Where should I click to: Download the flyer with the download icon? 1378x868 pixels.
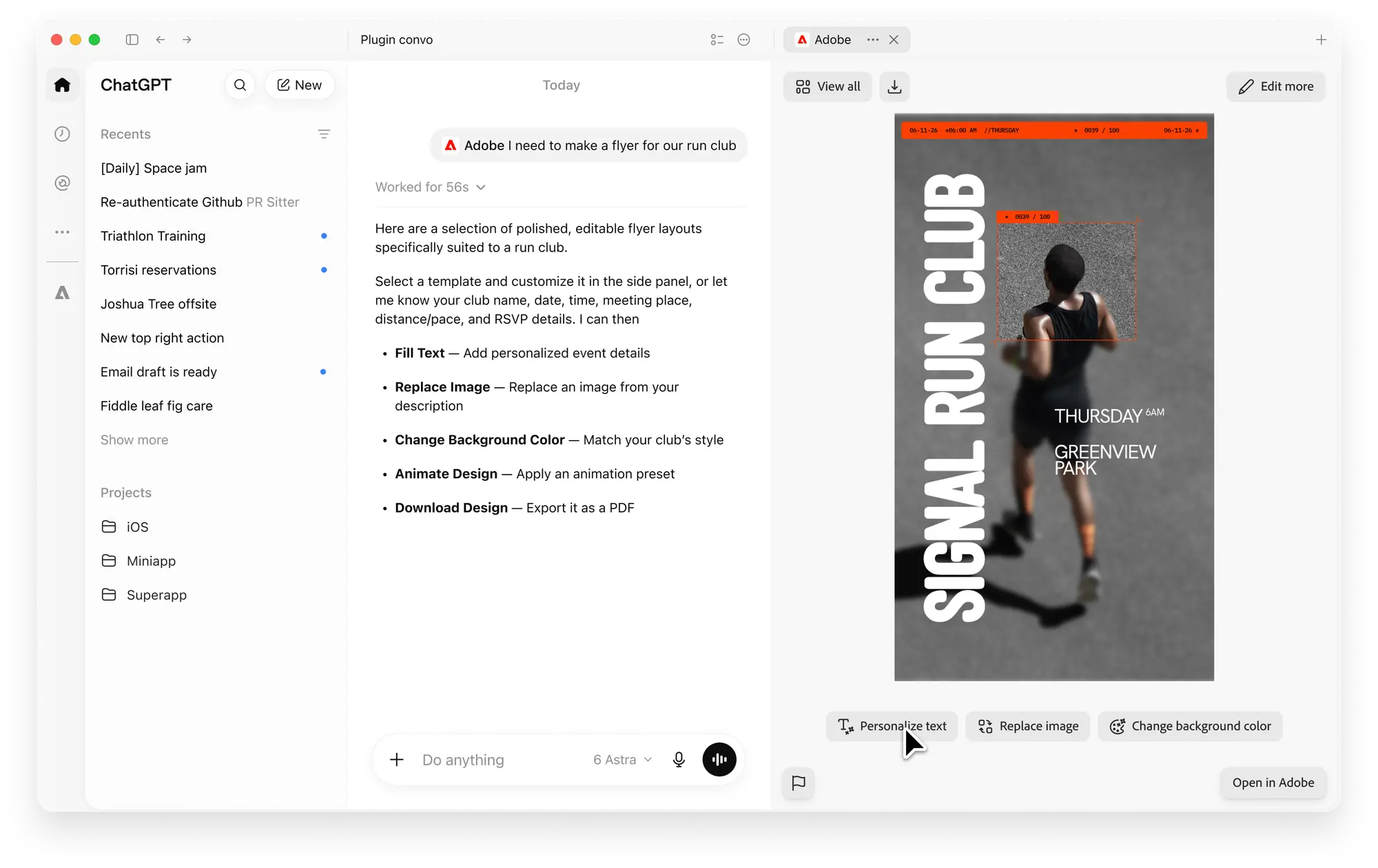point(894,87)
